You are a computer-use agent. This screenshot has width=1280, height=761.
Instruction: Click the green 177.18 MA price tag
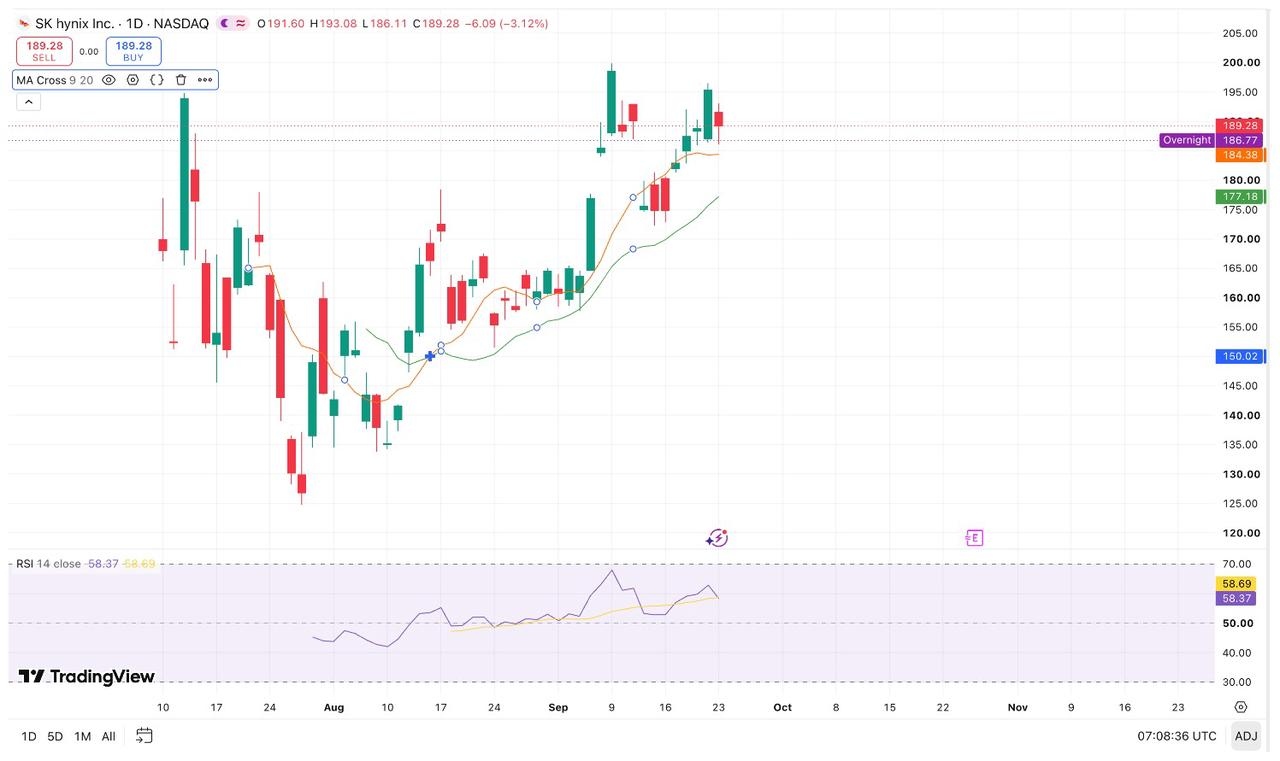1240,197
